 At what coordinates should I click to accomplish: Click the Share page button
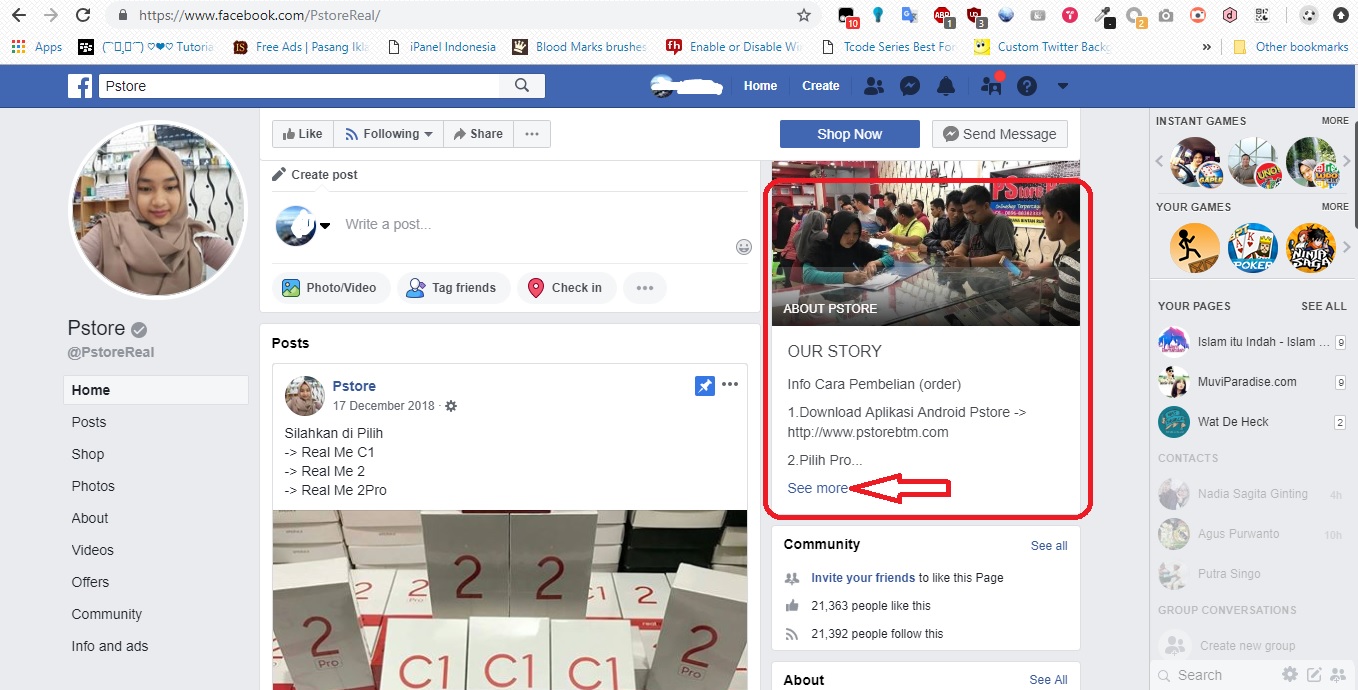(478, 134)
